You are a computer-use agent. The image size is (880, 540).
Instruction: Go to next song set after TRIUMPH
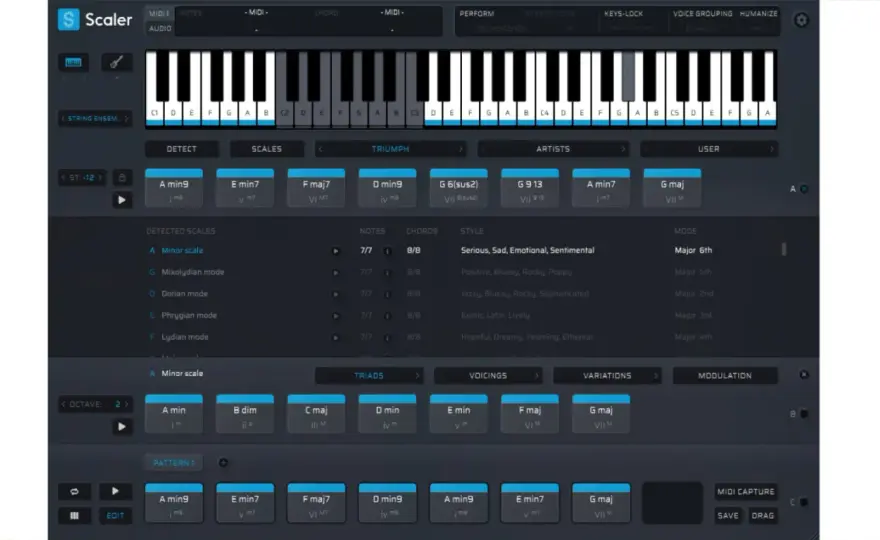[461, 149]
